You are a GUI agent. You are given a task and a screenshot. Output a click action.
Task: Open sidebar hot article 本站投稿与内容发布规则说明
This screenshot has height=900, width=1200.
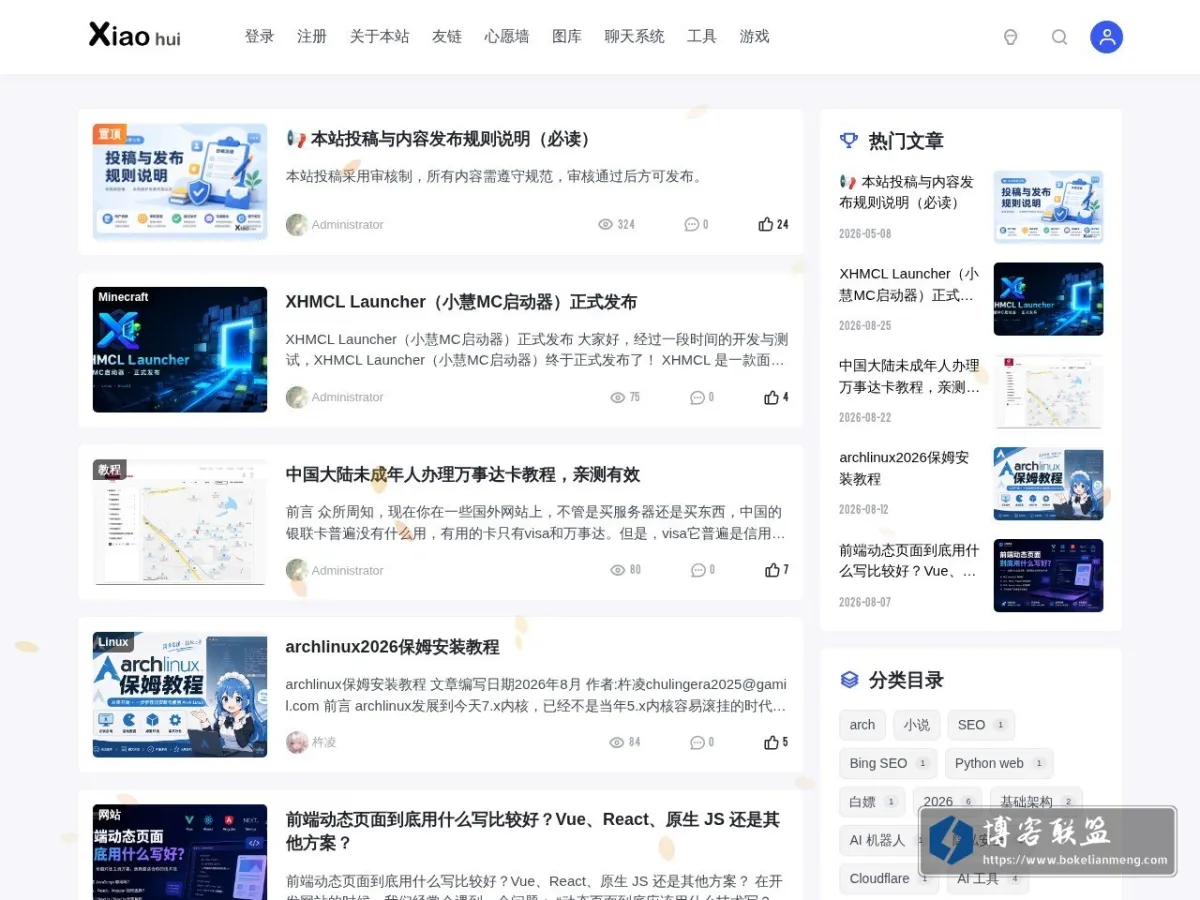tap(906, 192)
